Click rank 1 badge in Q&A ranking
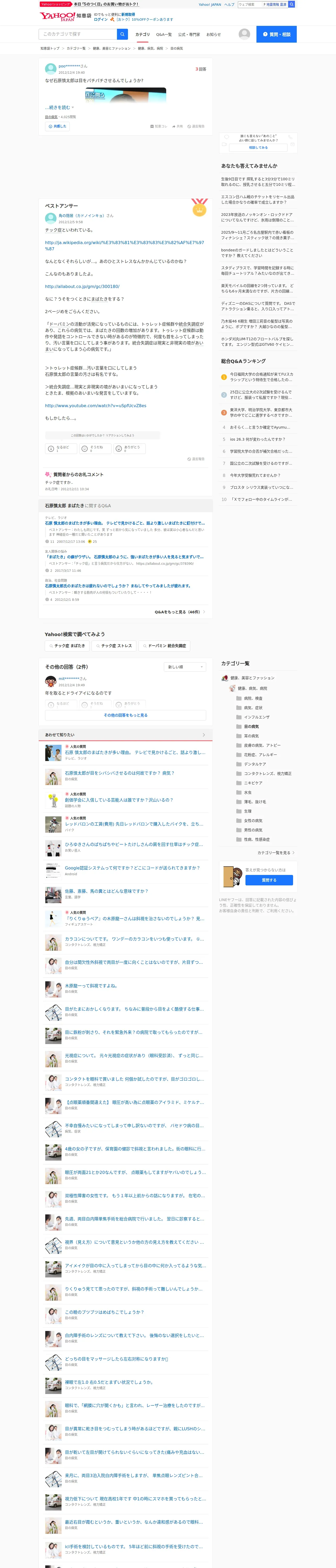The height and width of the screenshot is (1568, 336). (224, 377)
